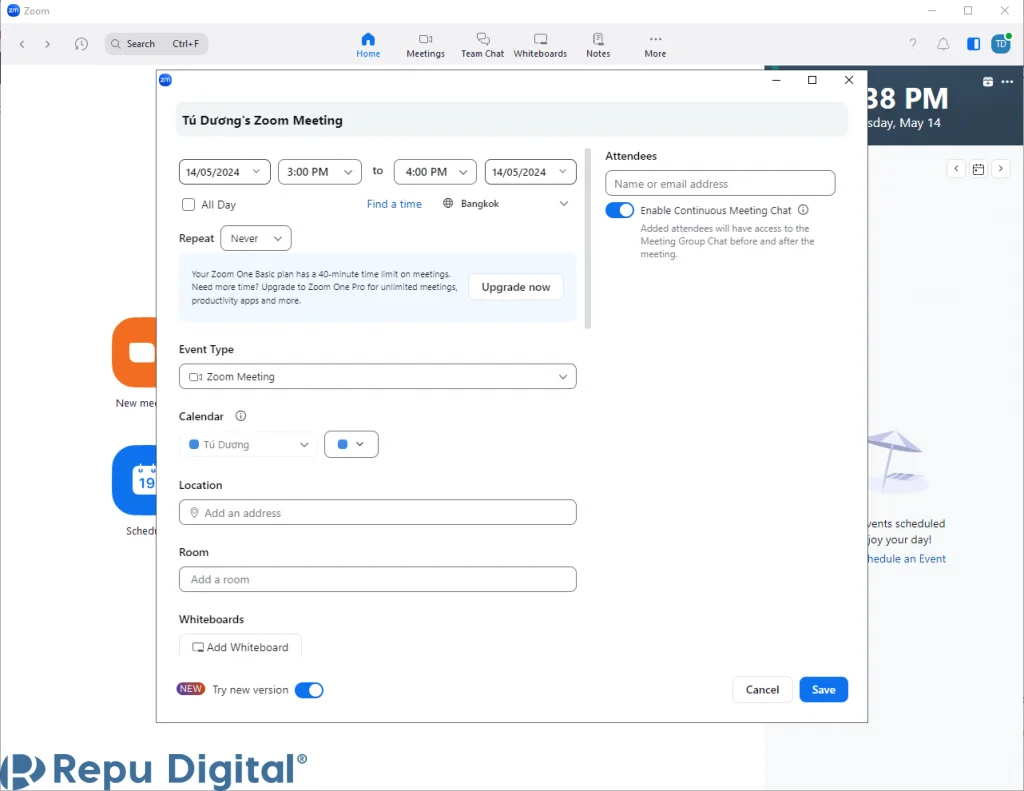Open the start date 14/05/2024 dropdown
Screen dimensions: 1024x791
225,172
